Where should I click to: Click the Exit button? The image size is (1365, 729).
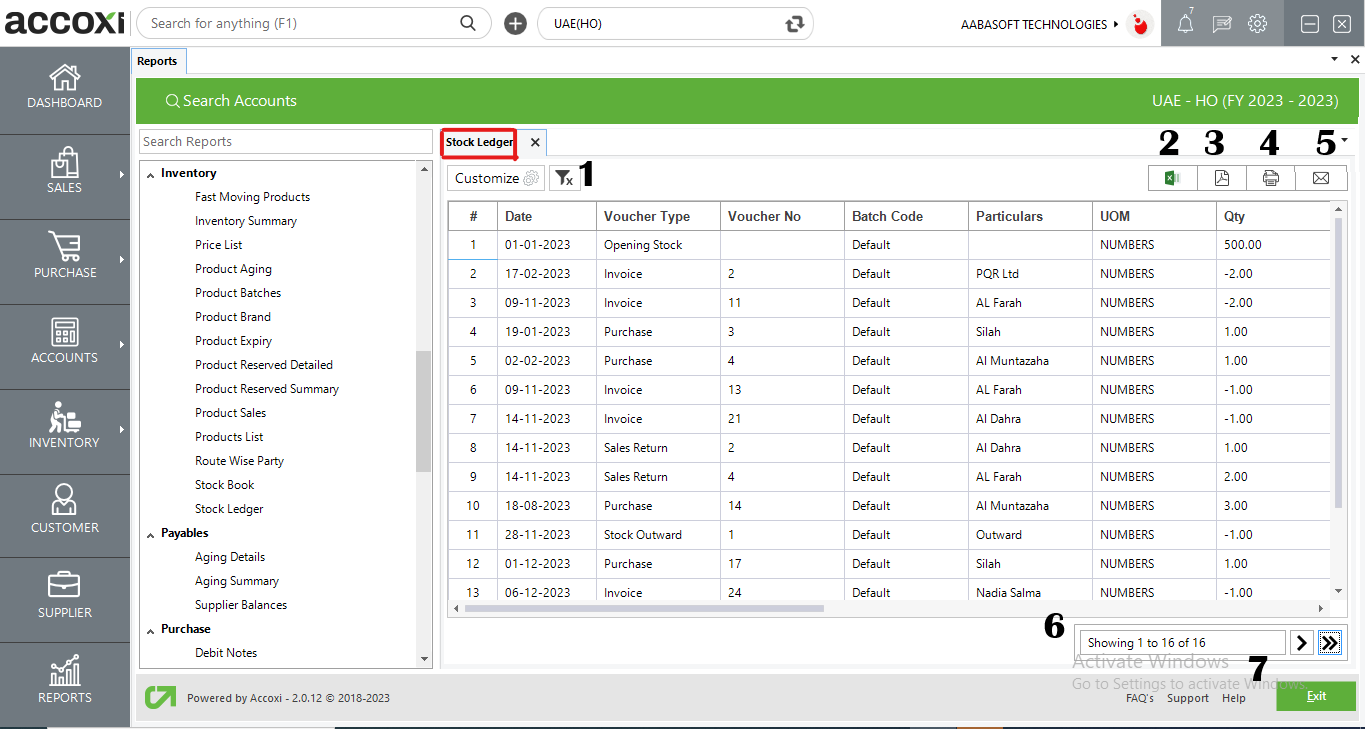click(1315, 695)
